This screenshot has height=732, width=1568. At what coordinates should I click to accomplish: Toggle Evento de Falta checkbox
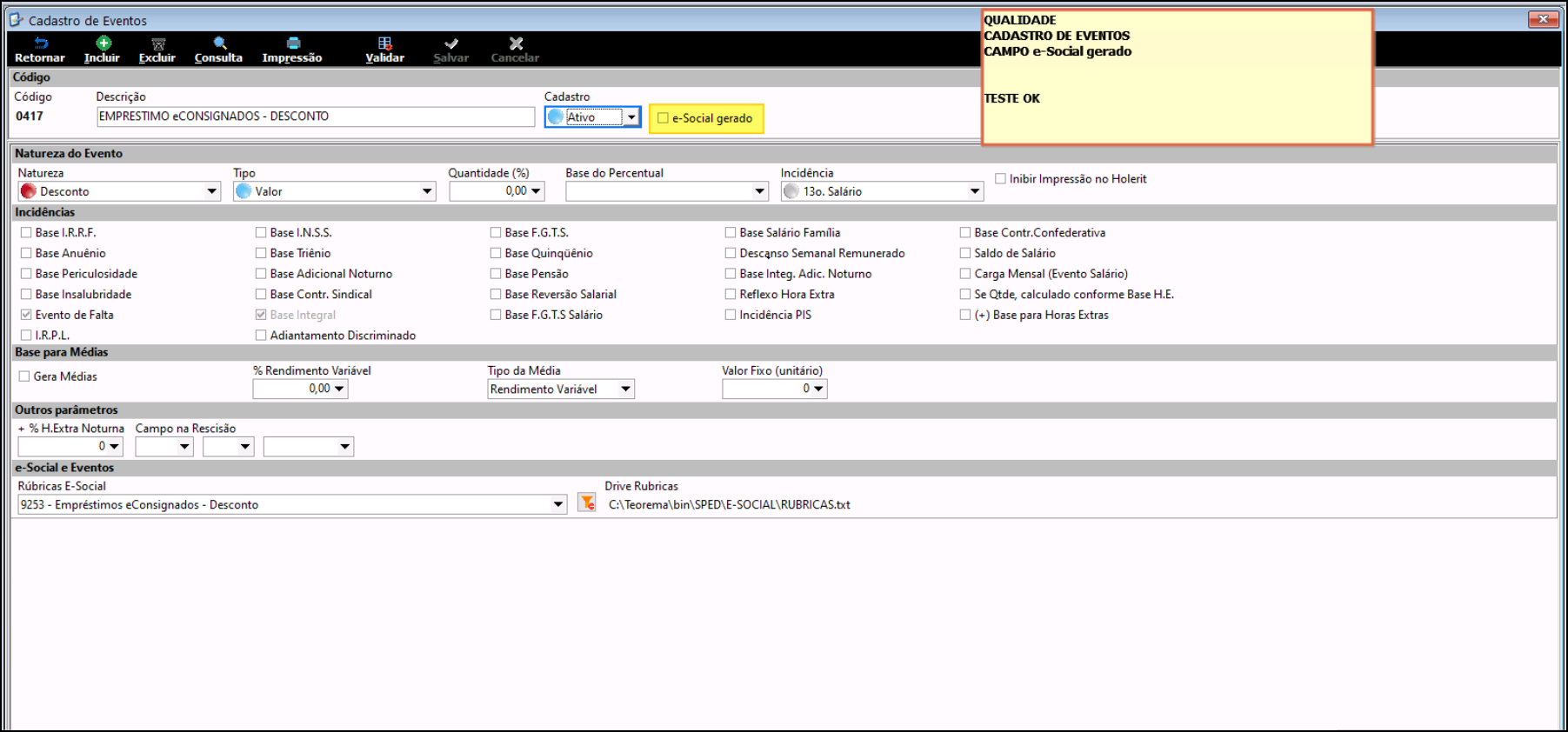pyautogui.click(x=26, y=315)
